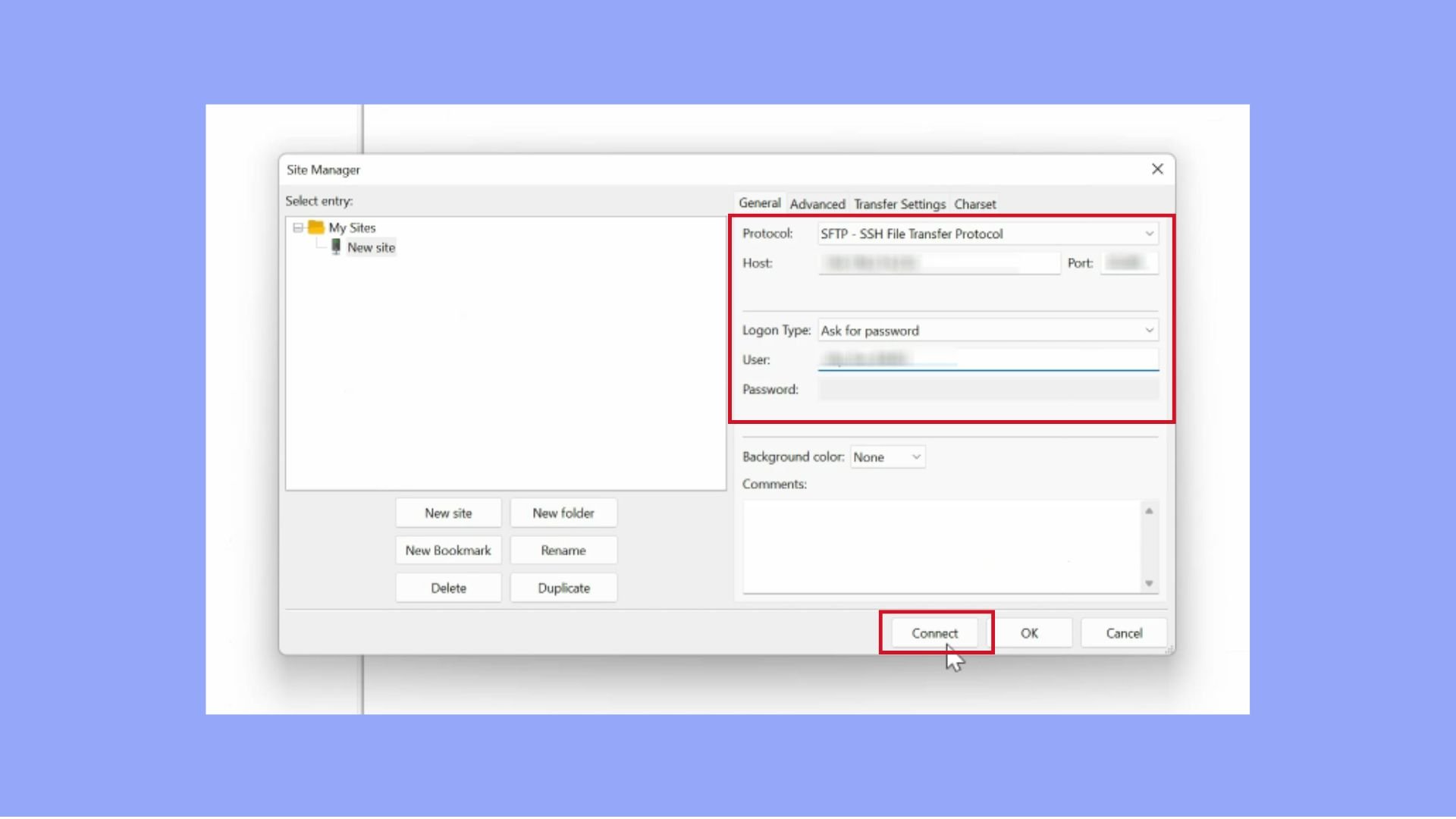Screen dimensions: 1456x819
Task: Click the New Bookmark button
Action: (448, 550)
